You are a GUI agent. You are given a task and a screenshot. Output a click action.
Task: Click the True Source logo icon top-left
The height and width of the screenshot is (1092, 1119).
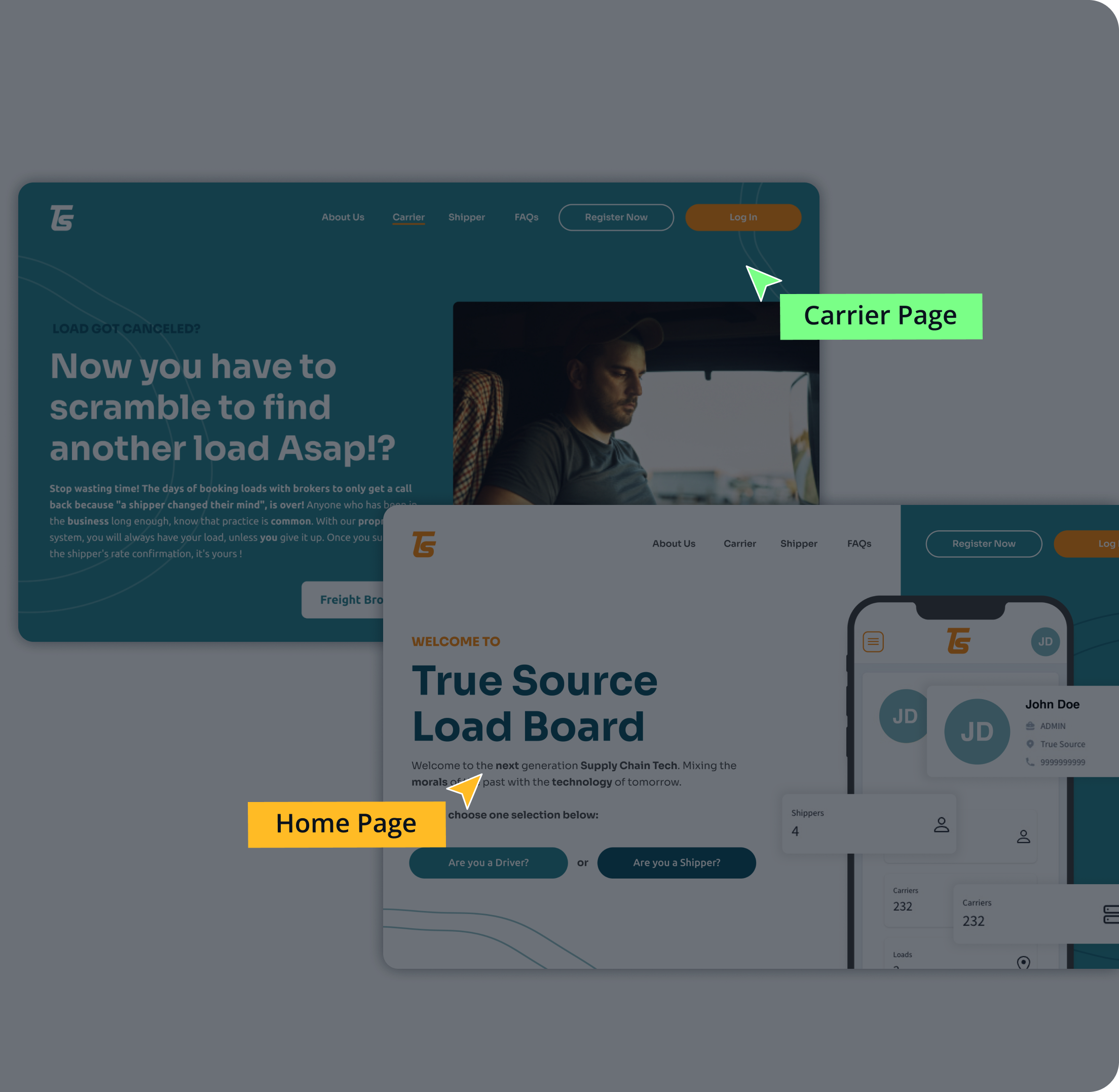[62, 217]
